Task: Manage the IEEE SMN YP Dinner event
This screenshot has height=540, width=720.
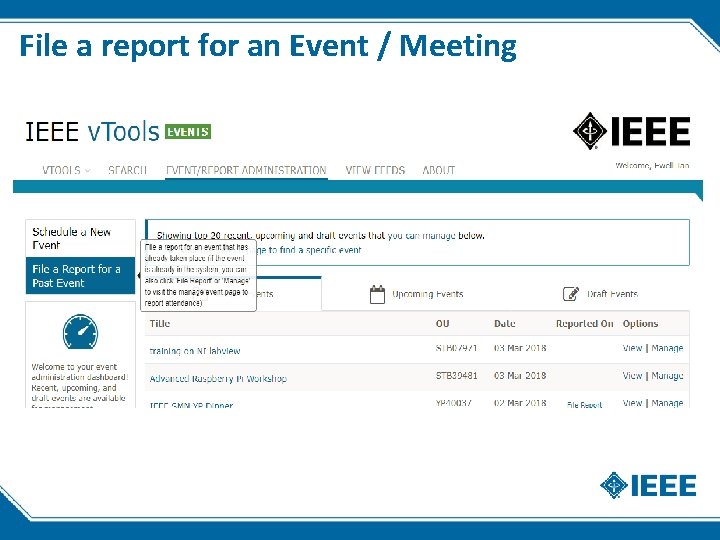Action: pos(667,403)
